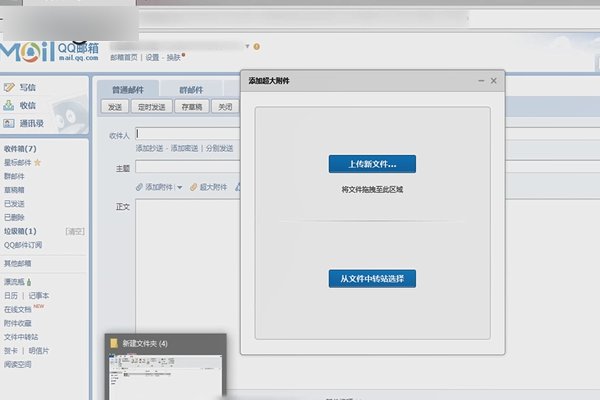Click the QQ Mail logo
The width and height of the screenshot is (600, 400).
(49, 52)
